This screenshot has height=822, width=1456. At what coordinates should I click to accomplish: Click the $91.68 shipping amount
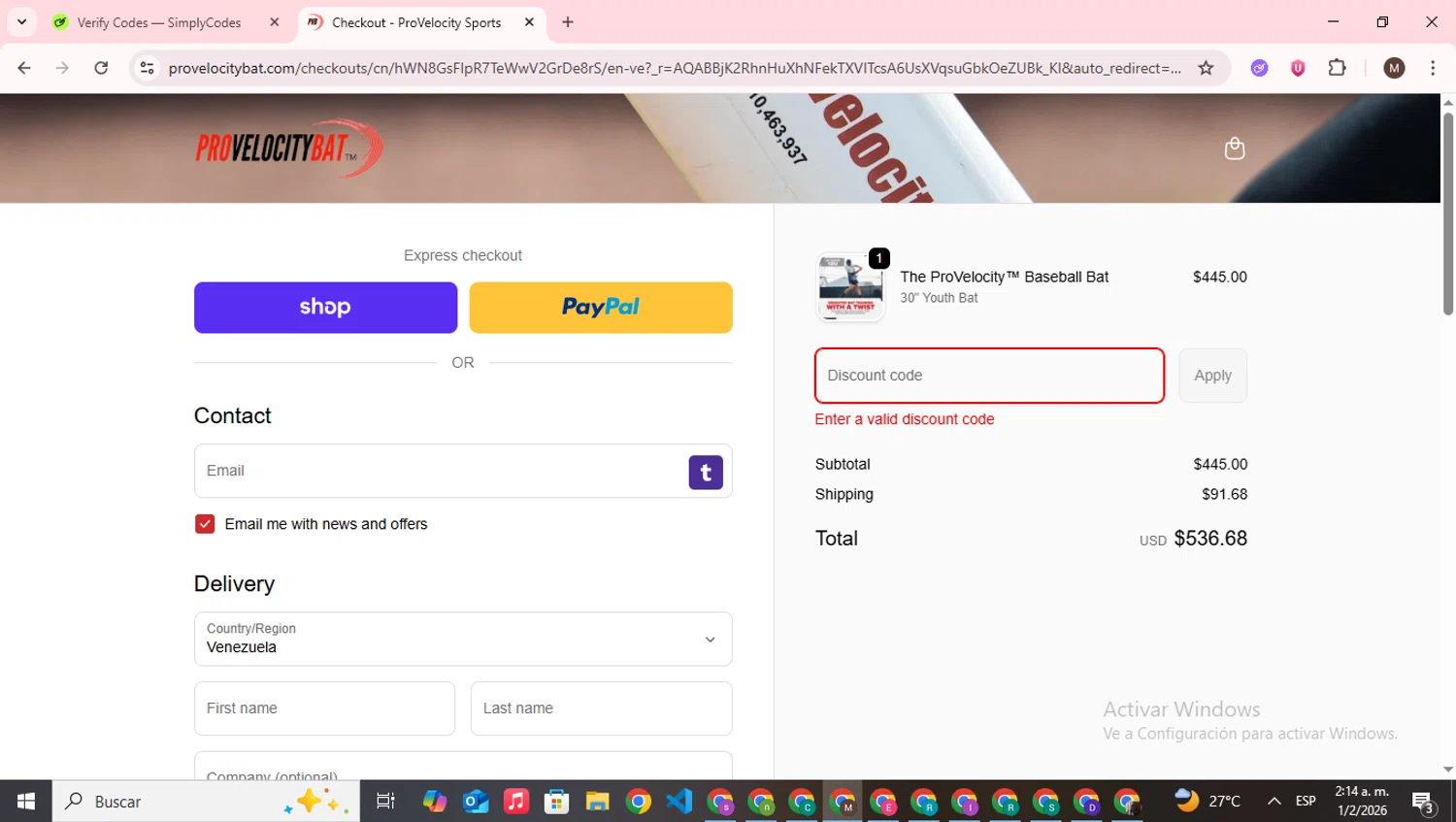pyautogui.click(x=1225, y=494)
